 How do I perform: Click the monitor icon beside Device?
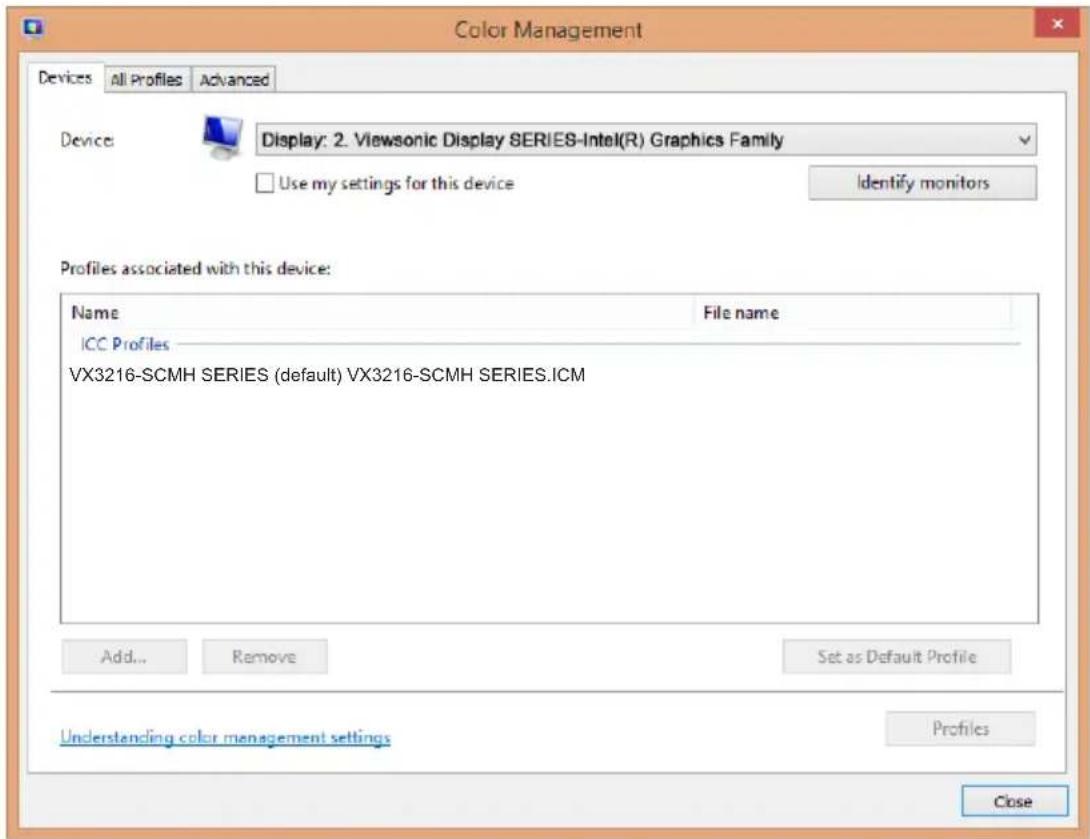[222, 137]
